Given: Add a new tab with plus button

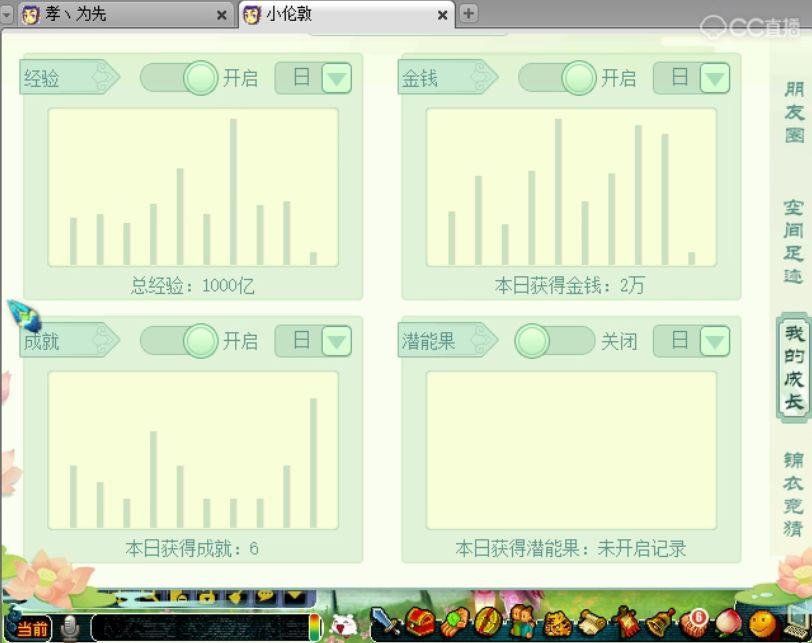Looking at the screenshot, I should tap(469, 13).
